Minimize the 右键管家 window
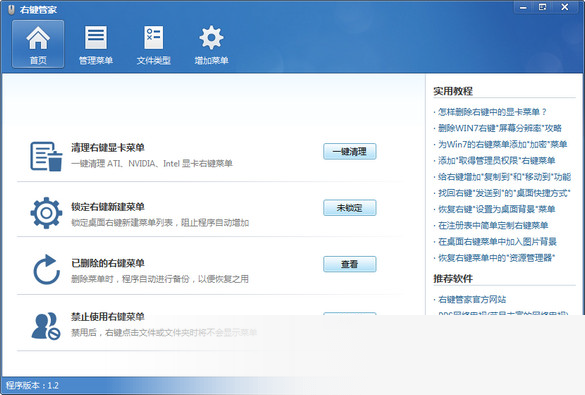The image size is (585, 395). click(523, 7)
